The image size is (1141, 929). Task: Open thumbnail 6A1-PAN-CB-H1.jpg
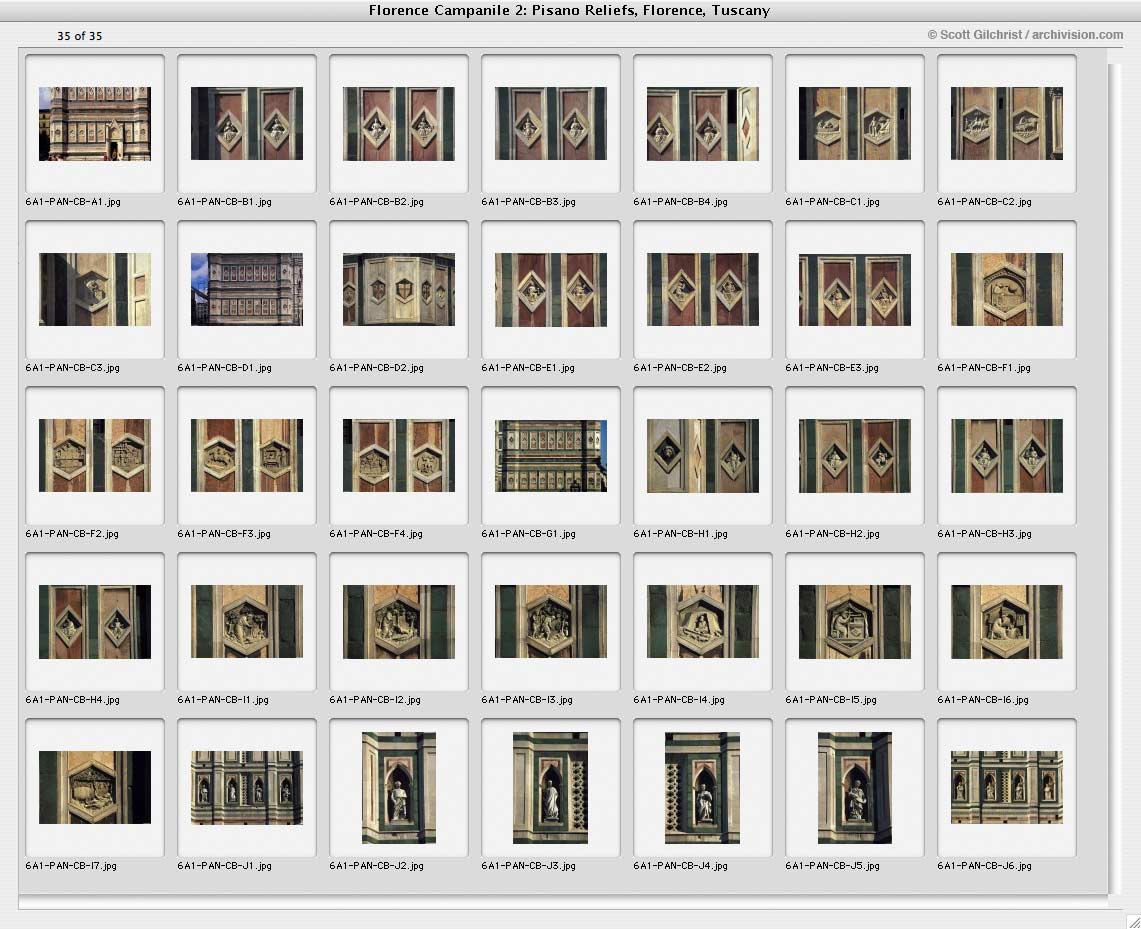pyautogui.click(x=703, y=455)
